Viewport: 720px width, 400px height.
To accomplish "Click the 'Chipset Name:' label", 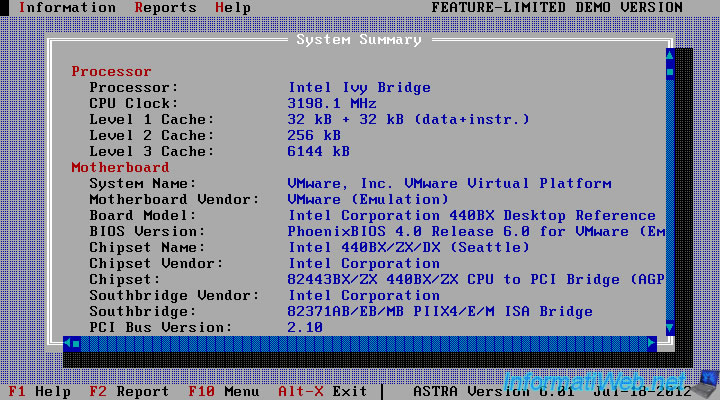I will coord(147,248).
